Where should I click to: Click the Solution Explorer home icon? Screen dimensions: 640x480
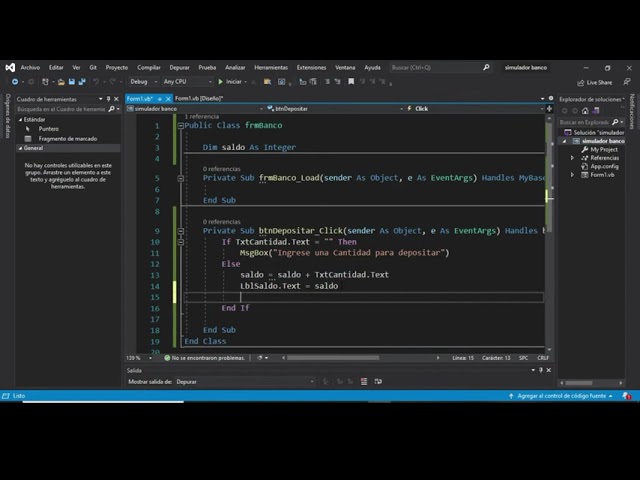(585, 111)
